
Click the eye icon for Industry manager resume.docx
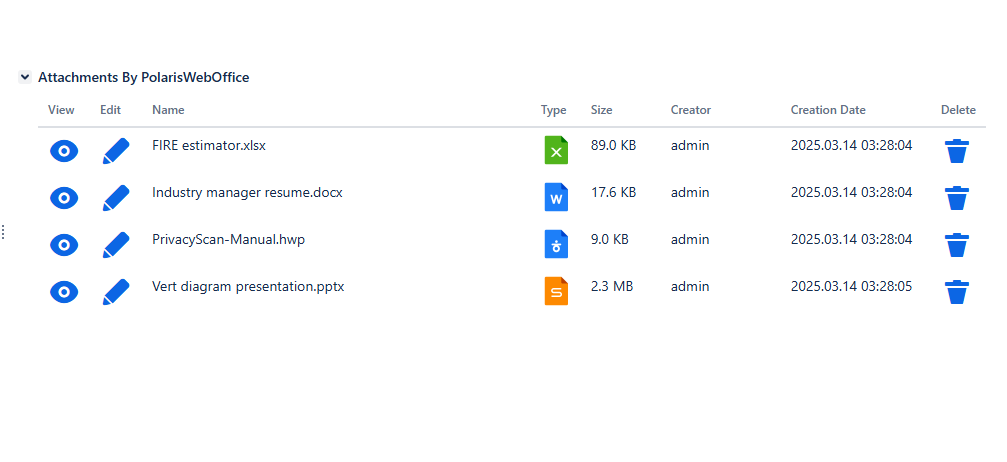tap(63, 198)
